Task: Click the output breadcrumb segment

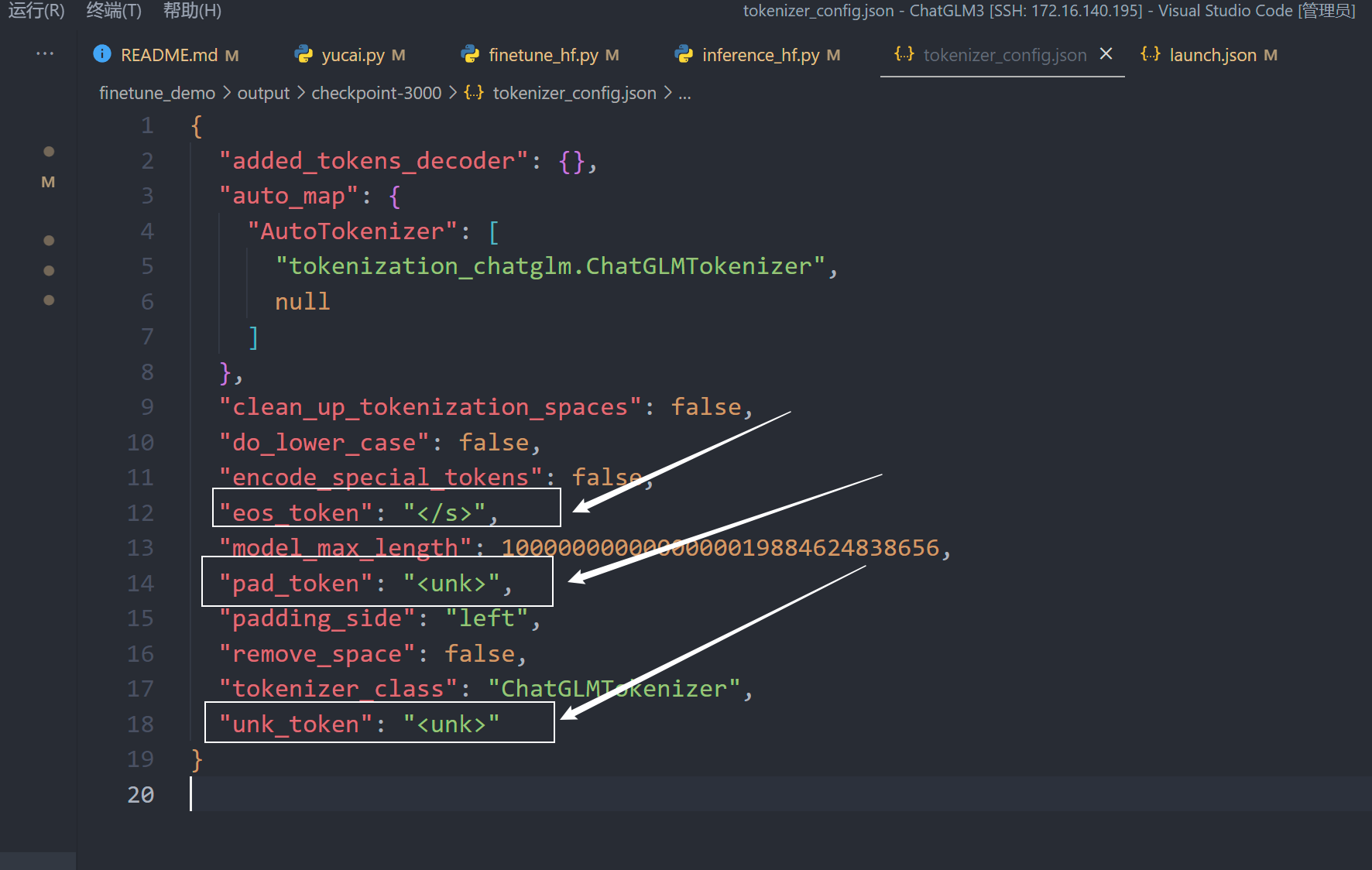Action: 263,93
